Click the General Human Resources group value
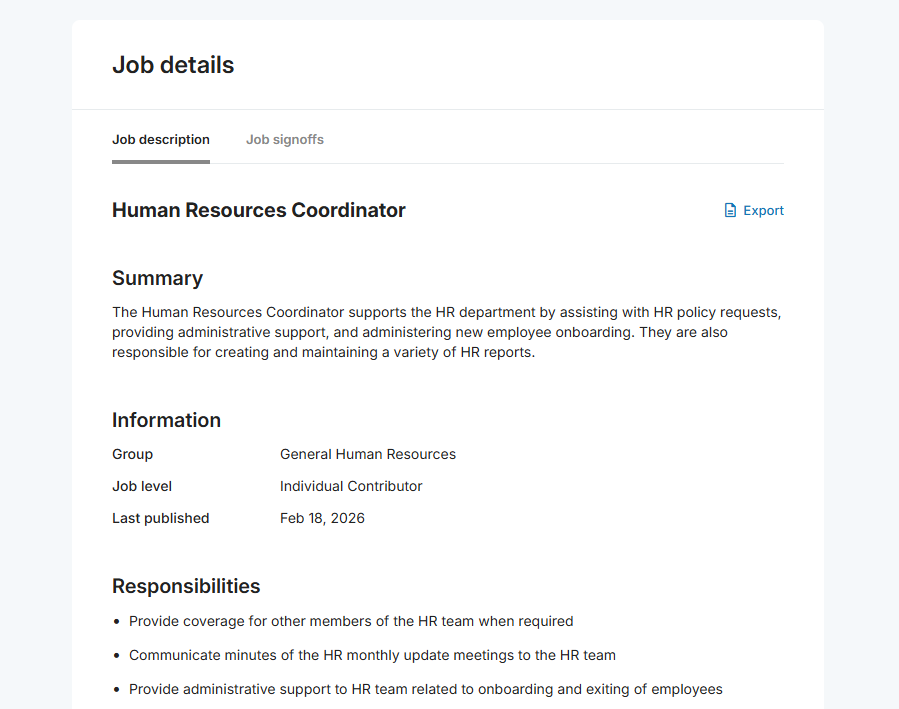The width and height of the screenshot is (899, 709). 367,454
